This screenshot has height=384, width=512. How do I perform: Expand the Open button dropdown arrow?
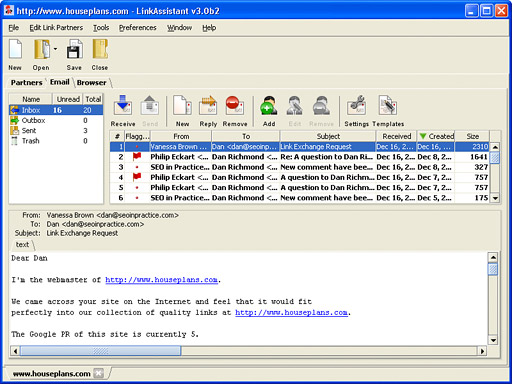(55, 49)
